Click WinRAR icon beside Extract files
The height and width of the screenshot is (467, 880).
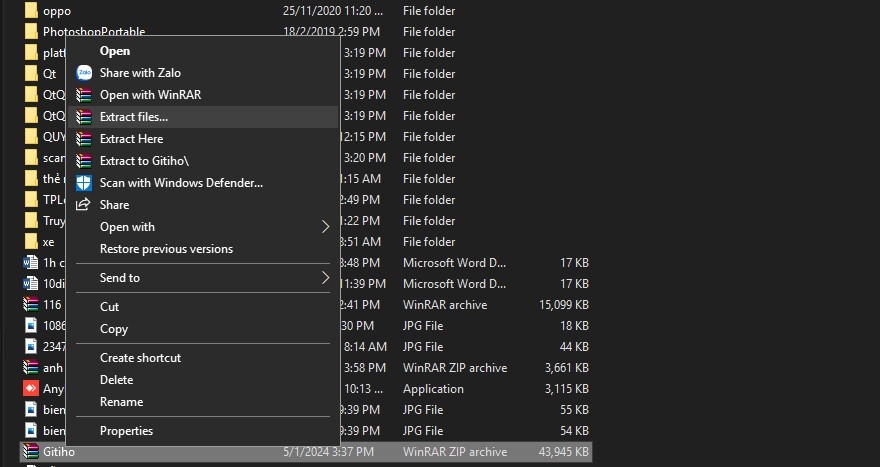click(84, 117)
